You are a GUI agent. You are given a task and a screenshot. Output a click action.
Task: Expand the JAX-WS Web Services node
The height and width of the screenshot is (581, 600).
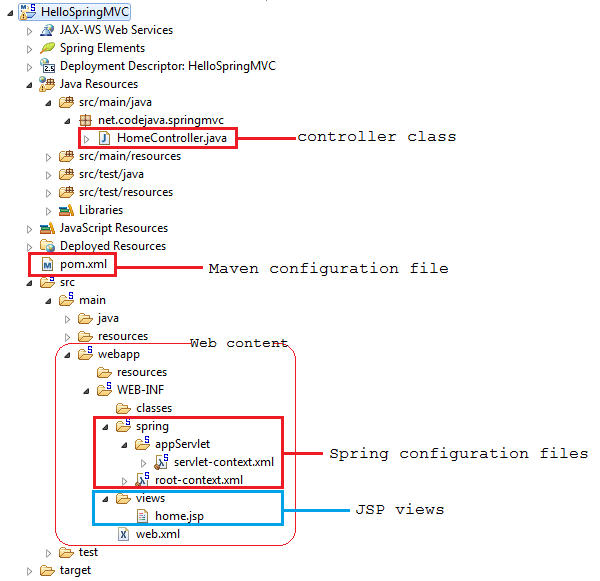29,31
